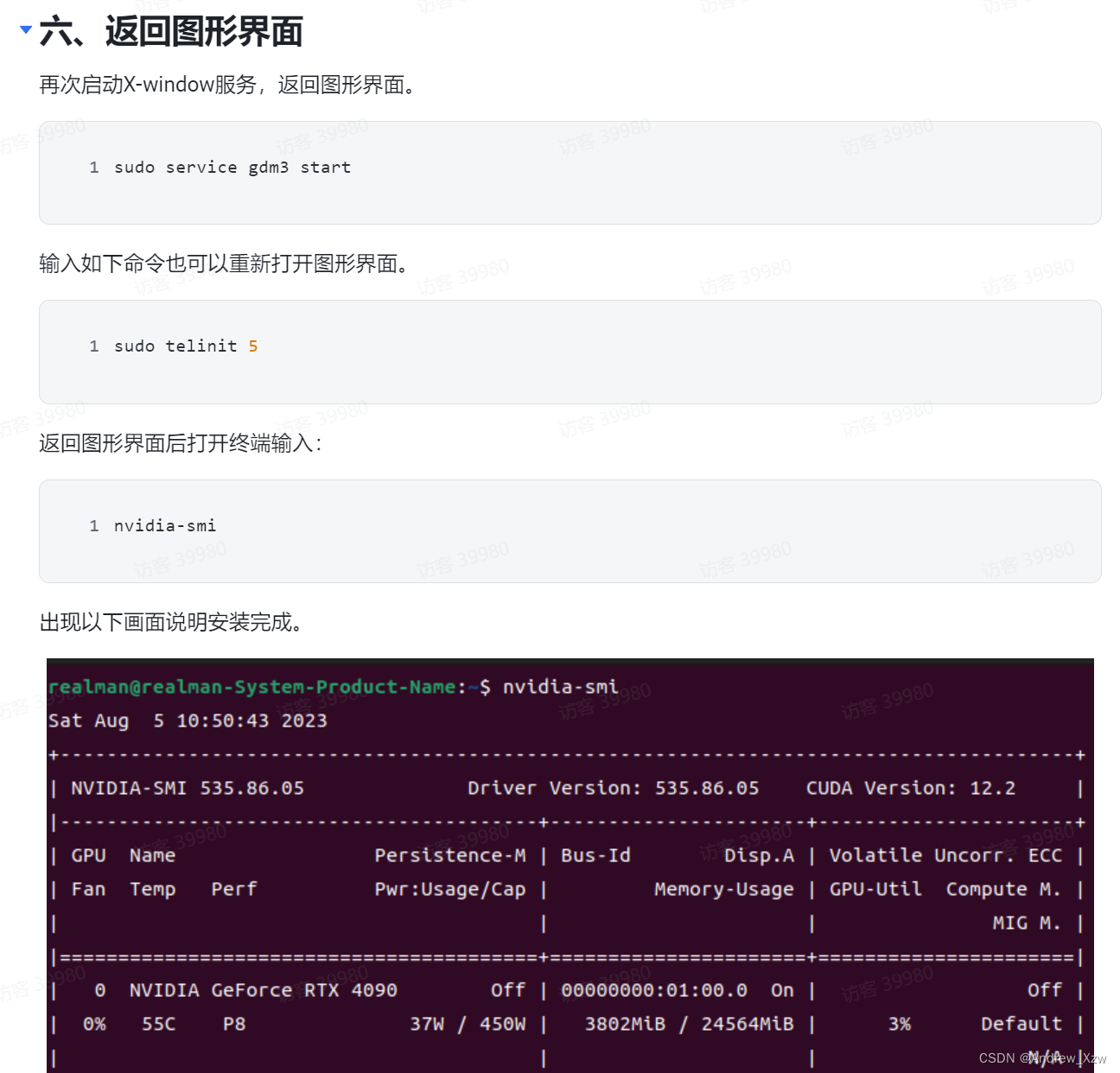Click code line sudo telinit 5
Image resolution: width=1120 pixels, height=1073 pixels.
point(186,346)
